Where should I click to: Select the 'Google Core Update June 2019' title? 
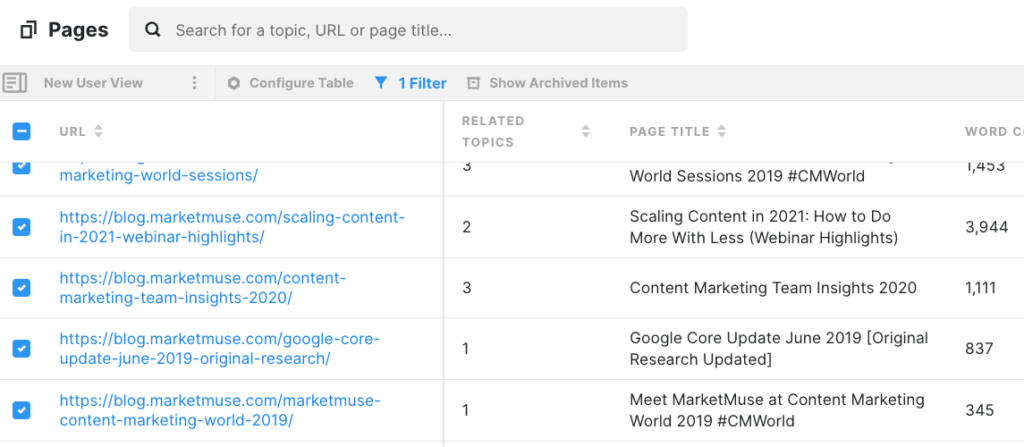[778, 348]
